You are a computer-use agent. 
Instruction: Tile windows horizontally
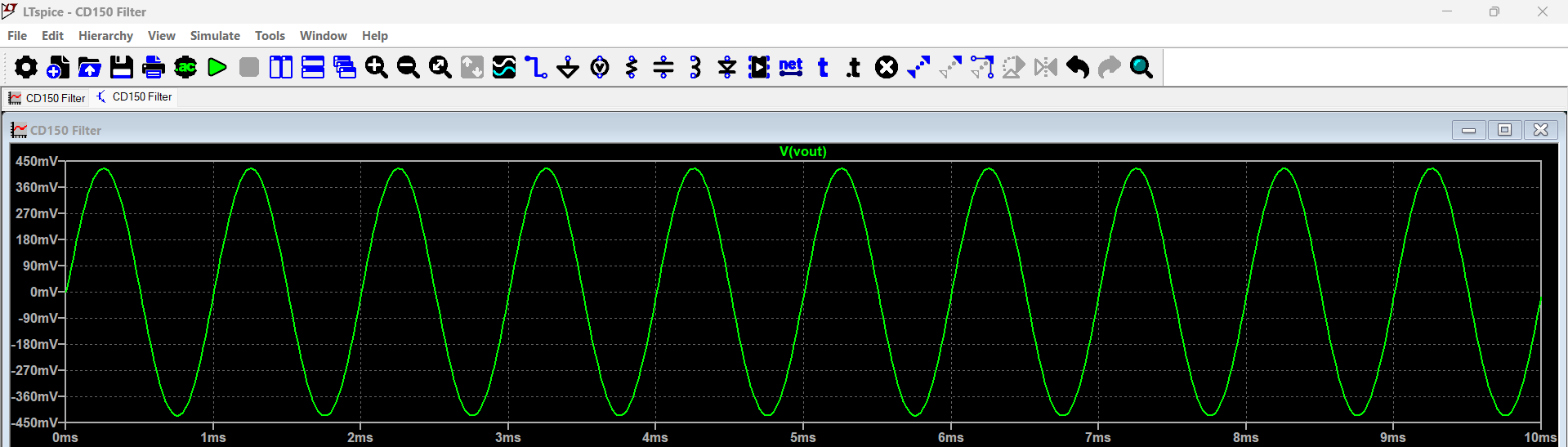pos(313,67)
